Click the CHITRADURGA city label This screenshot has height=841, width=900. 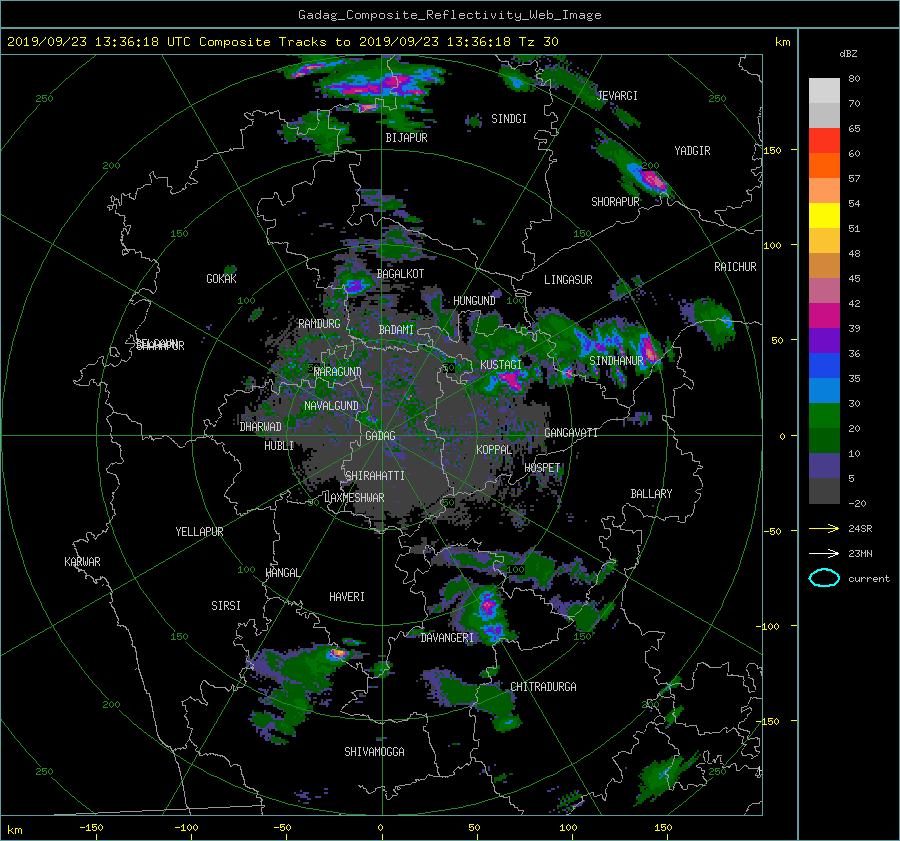pyautogui.click(x=543, y=687)
